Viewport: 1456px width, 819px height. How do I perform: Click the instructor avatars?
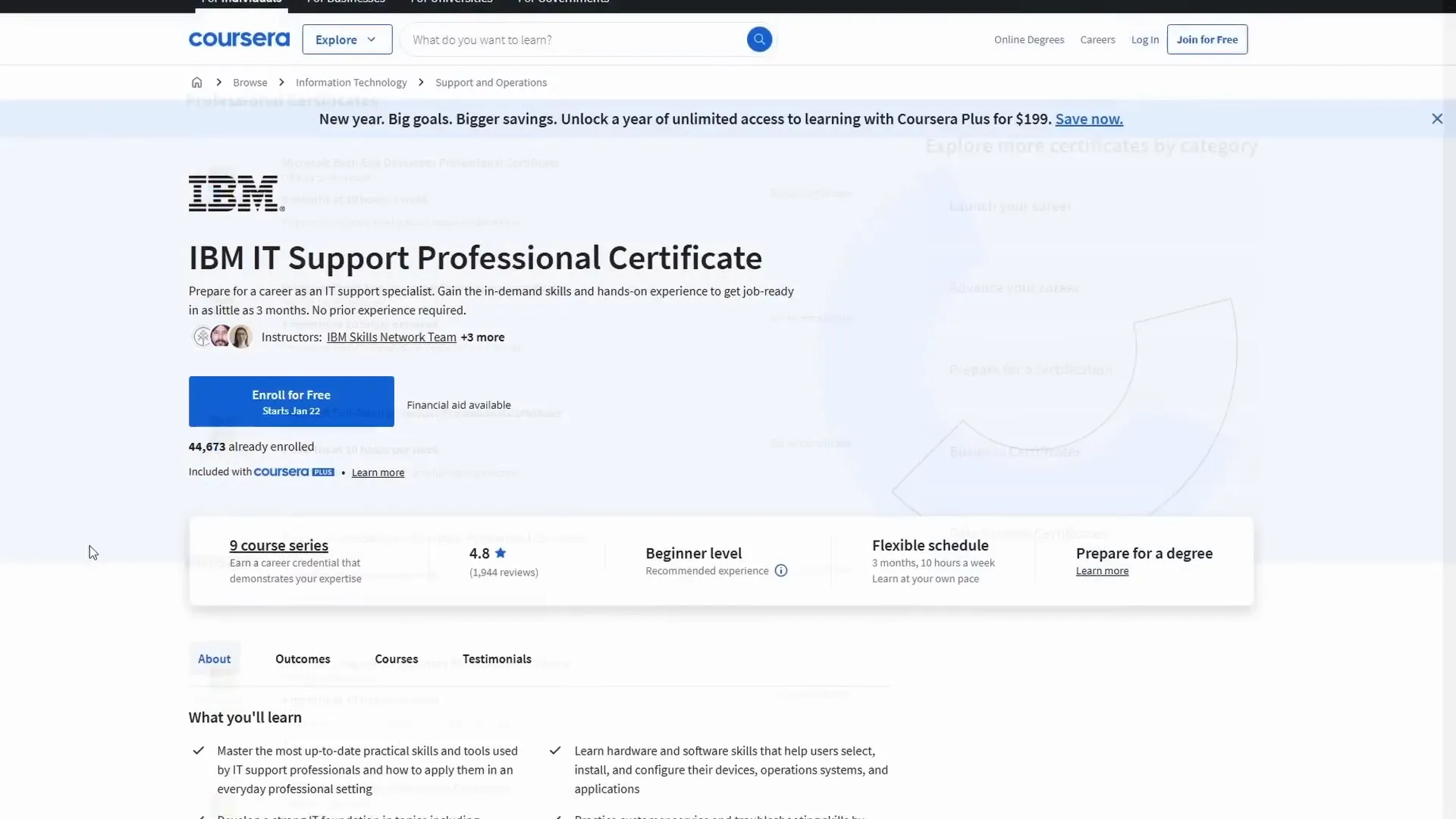point(221,336)
